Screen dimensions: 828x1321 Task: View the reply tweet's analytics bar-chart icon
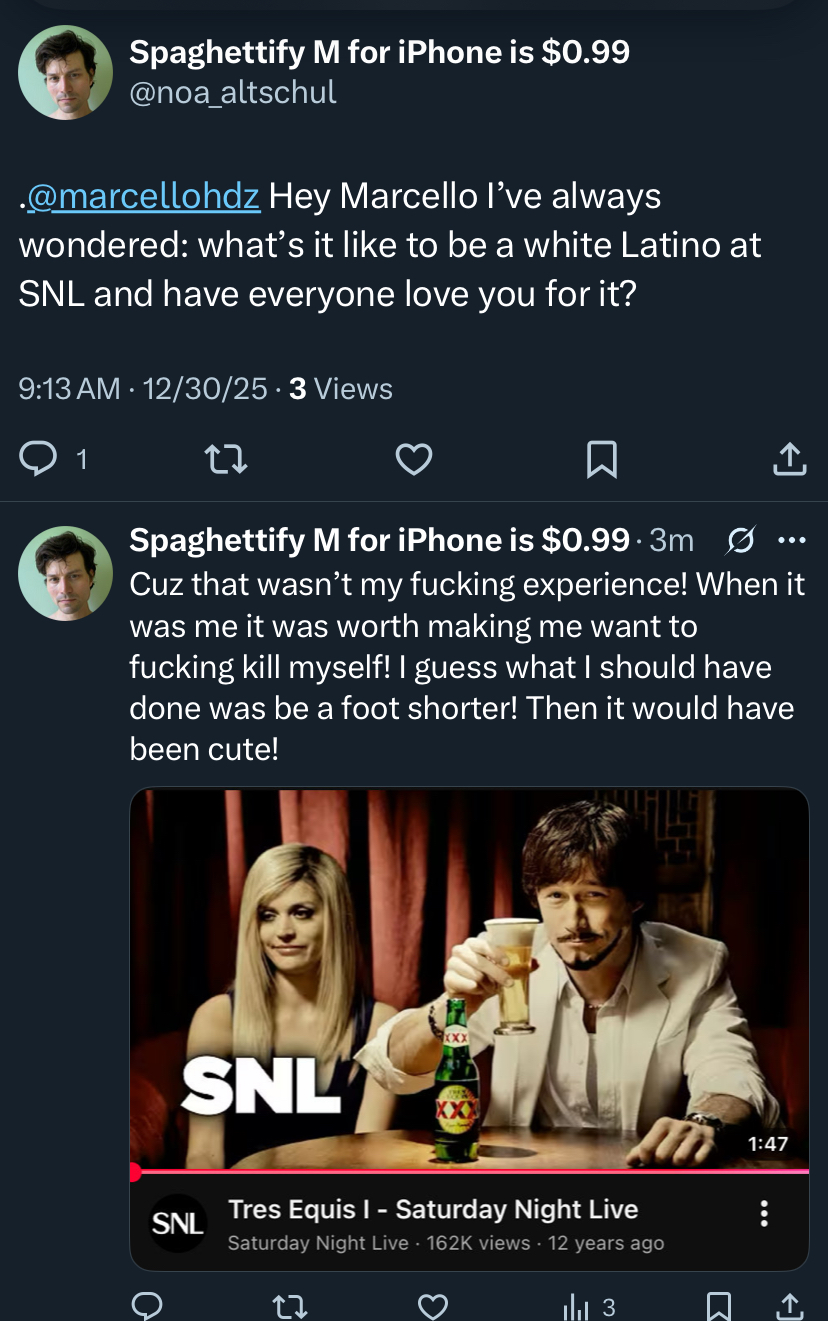578,1305
